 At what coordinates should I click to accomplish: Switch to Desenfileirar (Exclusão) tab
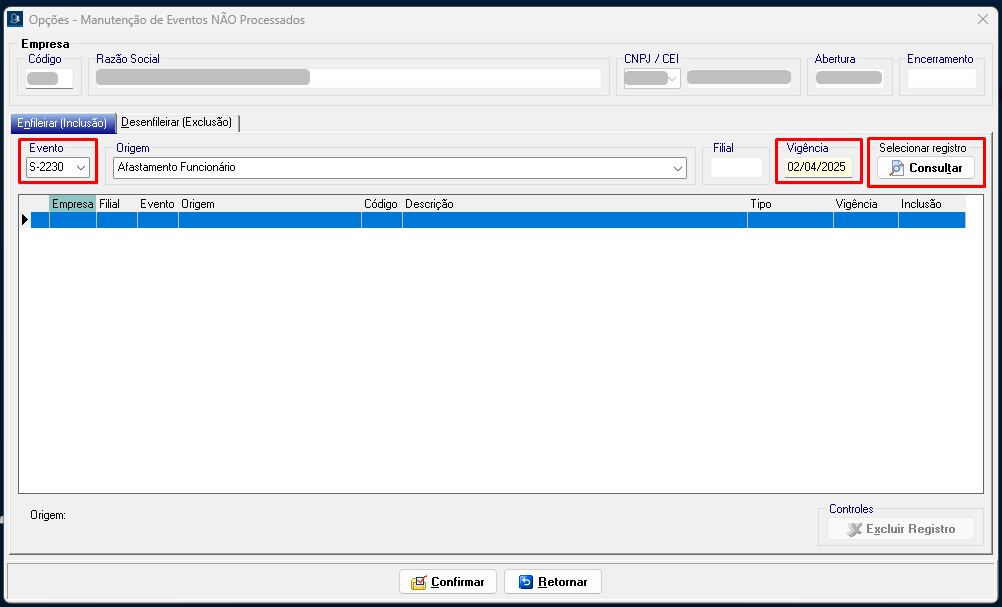pyautogui.click(x=177, y=123)
